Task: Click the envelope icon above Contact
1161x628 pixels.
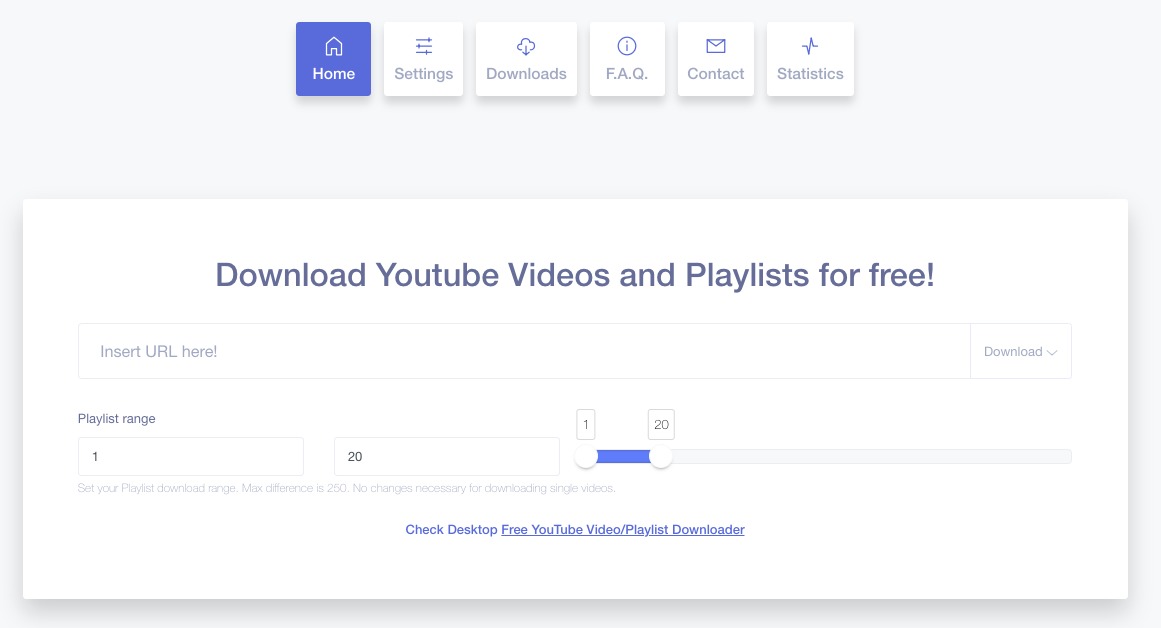Action: click(715, 46)
